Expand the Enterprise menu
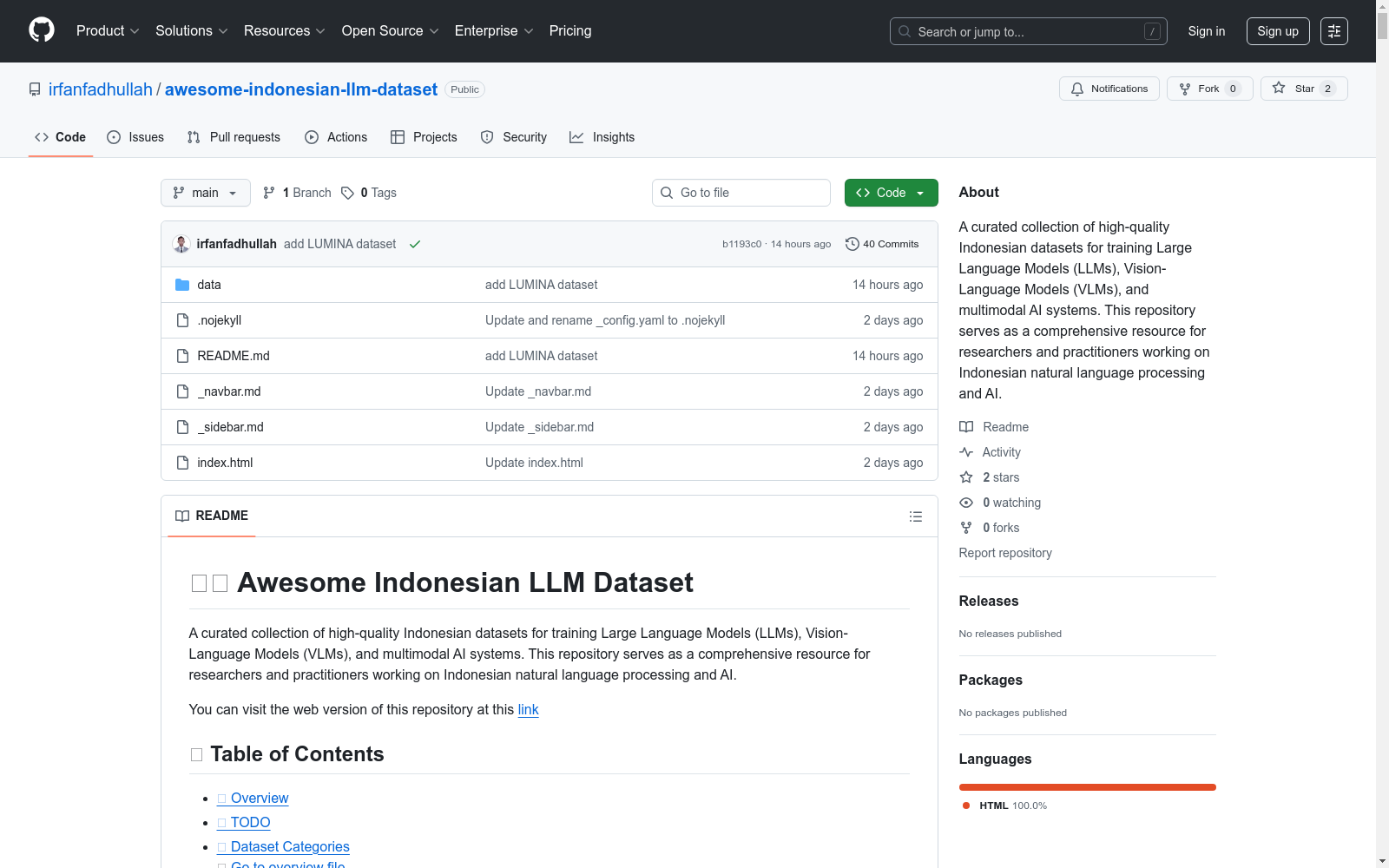This screenshot has height=868, width=1389. click(x=494, y=30)
